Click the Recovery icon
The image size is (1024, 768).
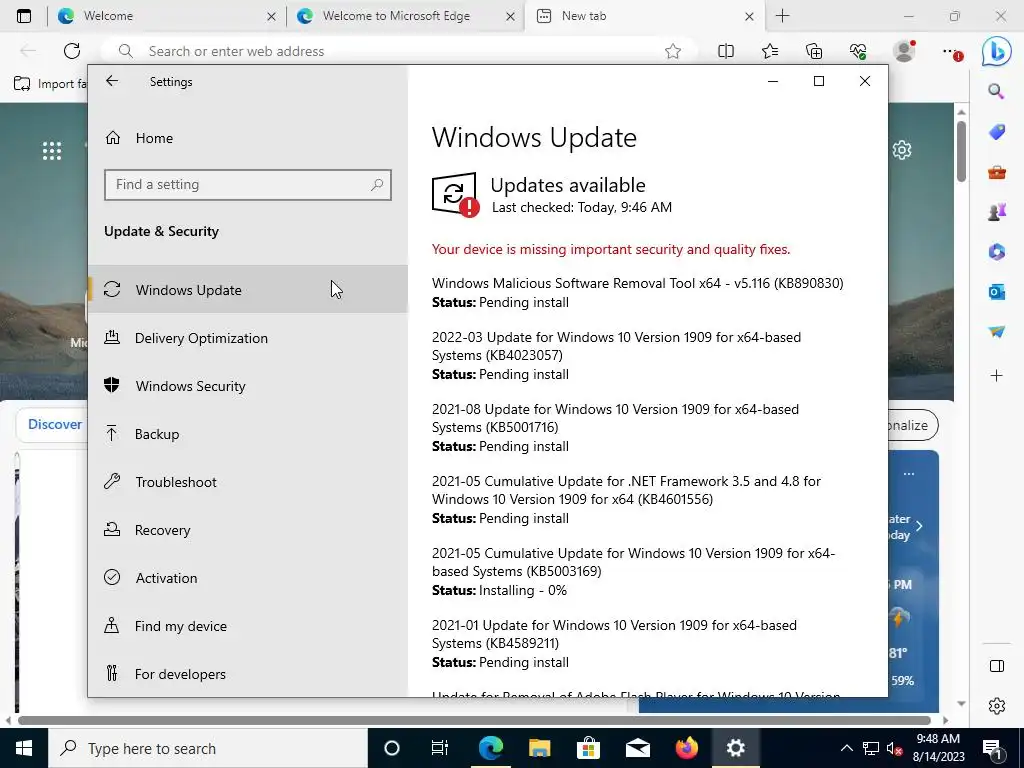click(112, 529)
